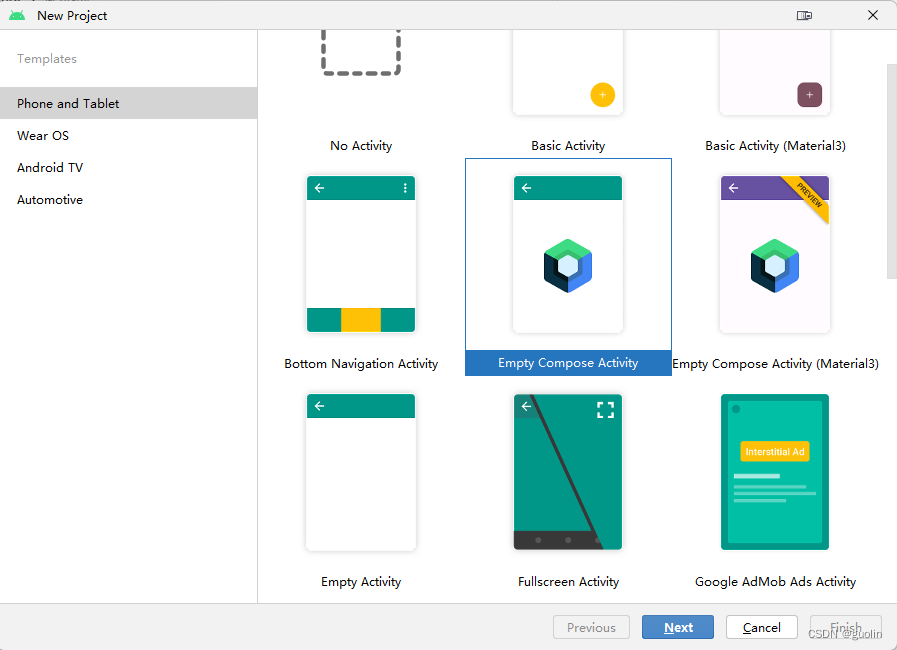Open the Wear OS templates category

coord(128,136)
